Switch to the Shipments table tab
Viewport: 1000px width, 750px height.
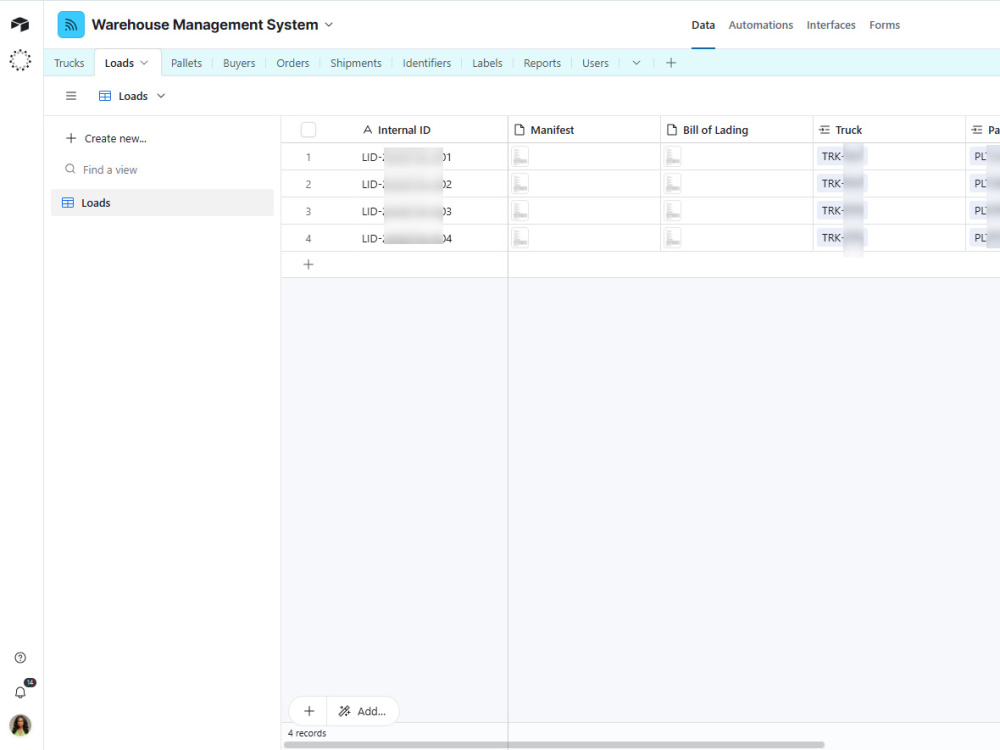(356, 63)
